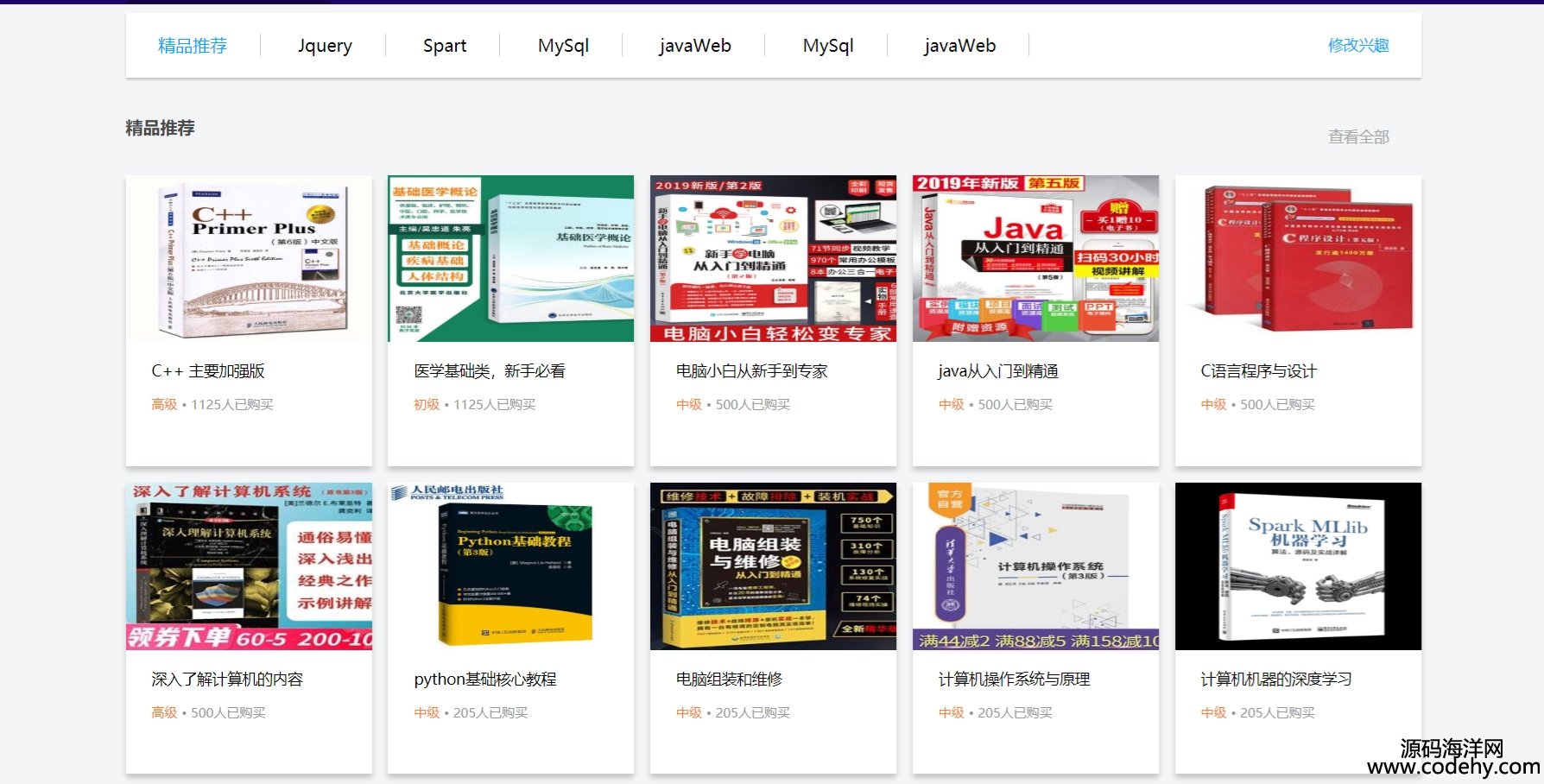The height and width of the screenshot is (784, 1544).
Task: Open the Java从入门到精通 cover image
Action: tap(1035, 258)
